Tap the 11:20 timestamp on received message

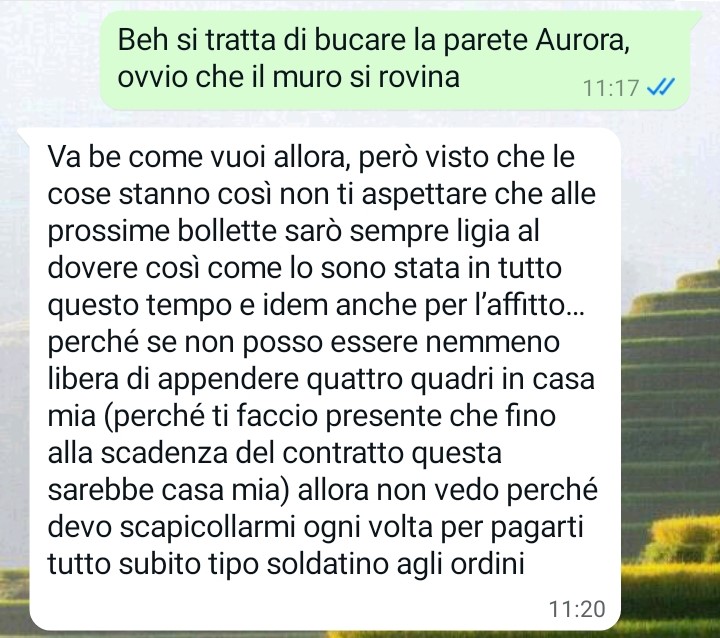click(577, 609)
